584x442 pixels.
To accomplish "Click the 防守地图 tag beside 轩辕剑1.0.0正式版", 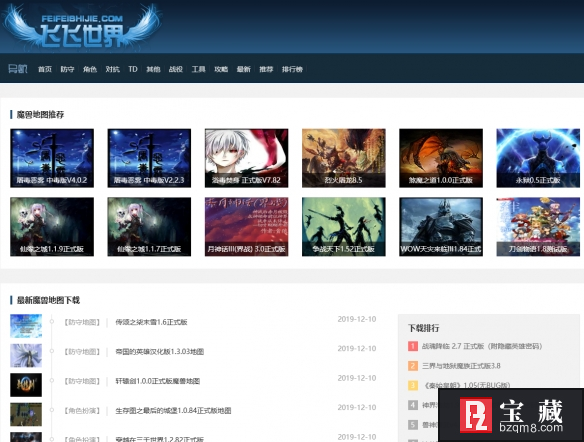I will (x=82, y=381).
